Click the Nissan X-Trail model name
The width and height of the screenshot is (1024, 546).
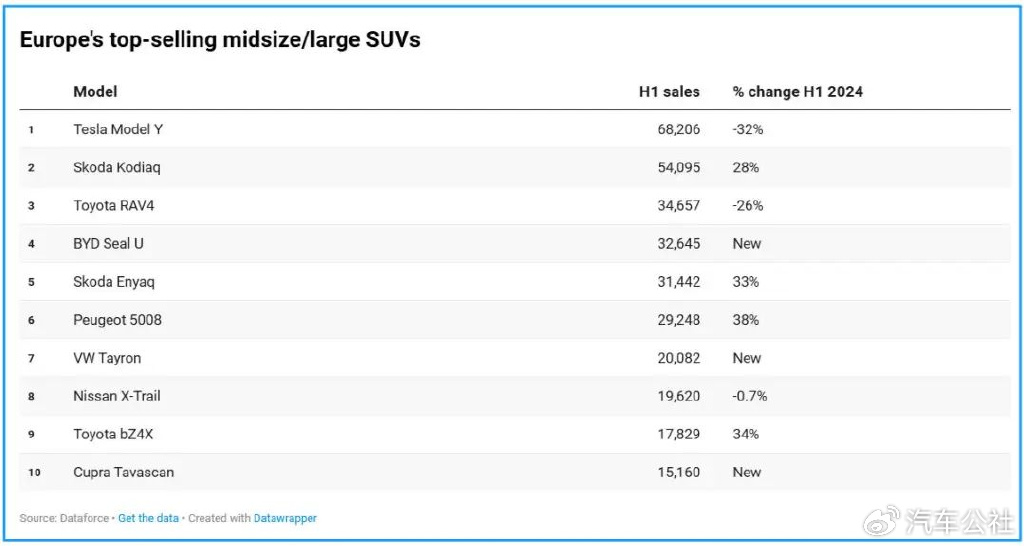pos(117,396)
